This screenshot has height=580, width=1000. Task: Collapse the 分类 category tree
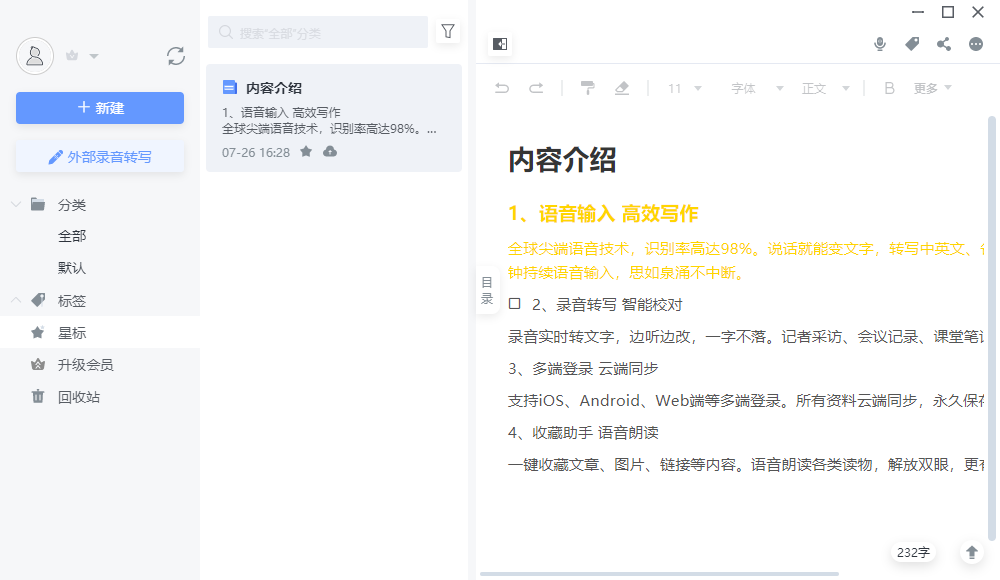point(16,204)
